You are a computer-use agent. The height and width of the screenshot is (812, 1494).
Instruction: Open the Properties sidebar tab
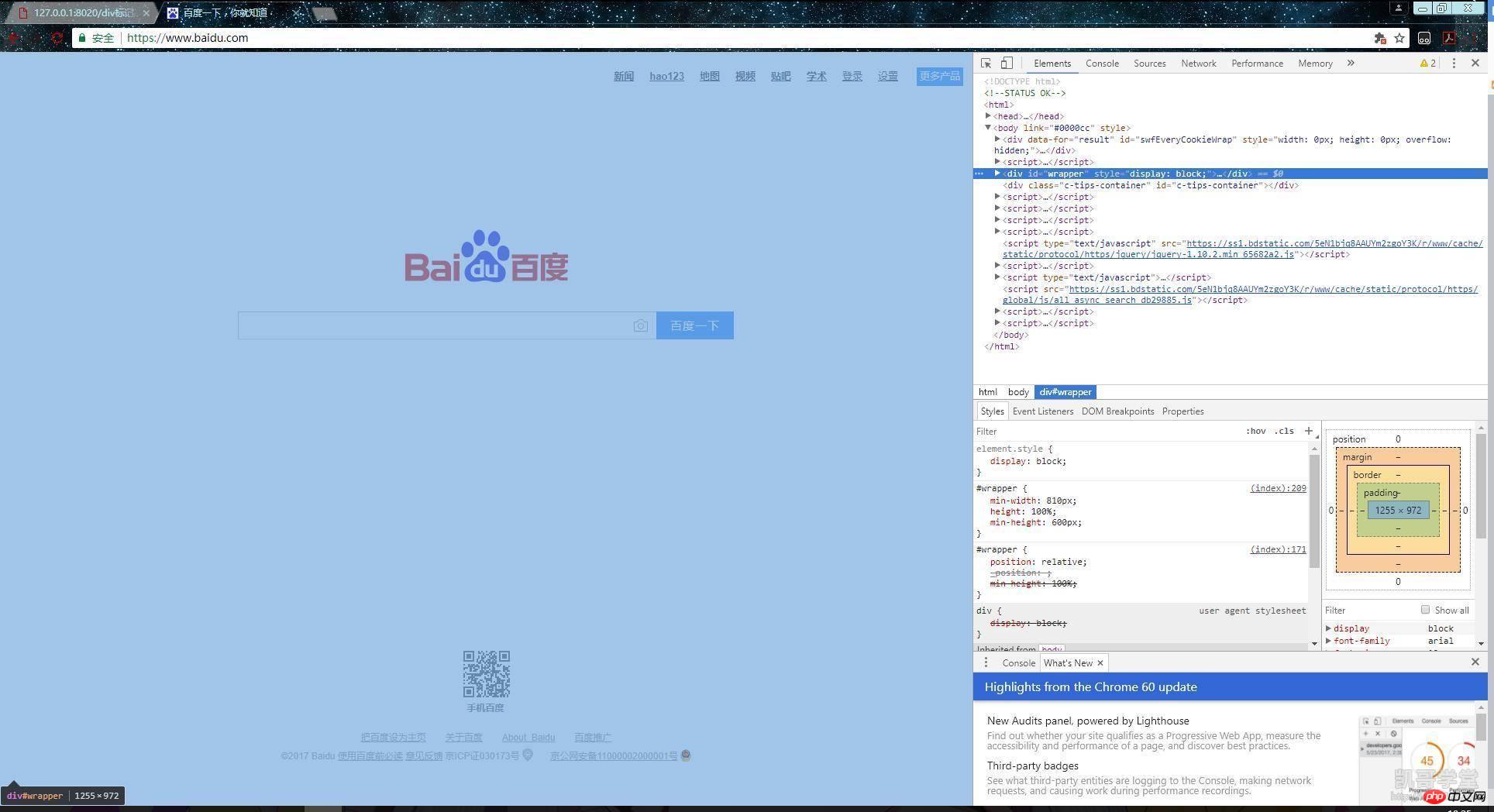point(1182,411)
